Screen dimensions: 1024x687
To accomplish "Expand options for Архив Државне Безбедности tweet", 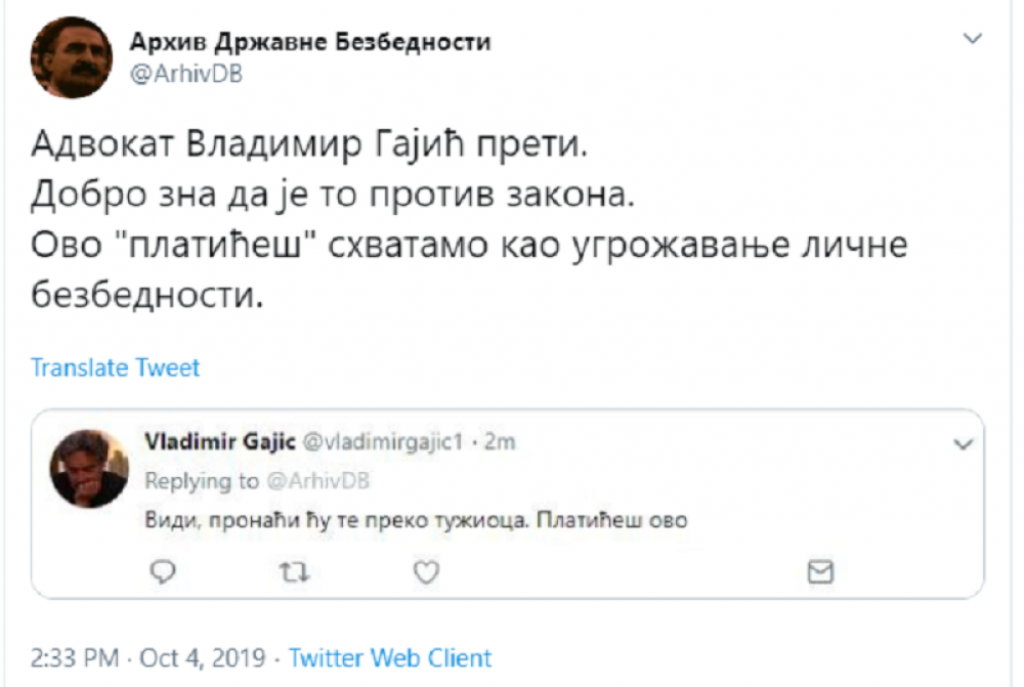I will (969, 37).
